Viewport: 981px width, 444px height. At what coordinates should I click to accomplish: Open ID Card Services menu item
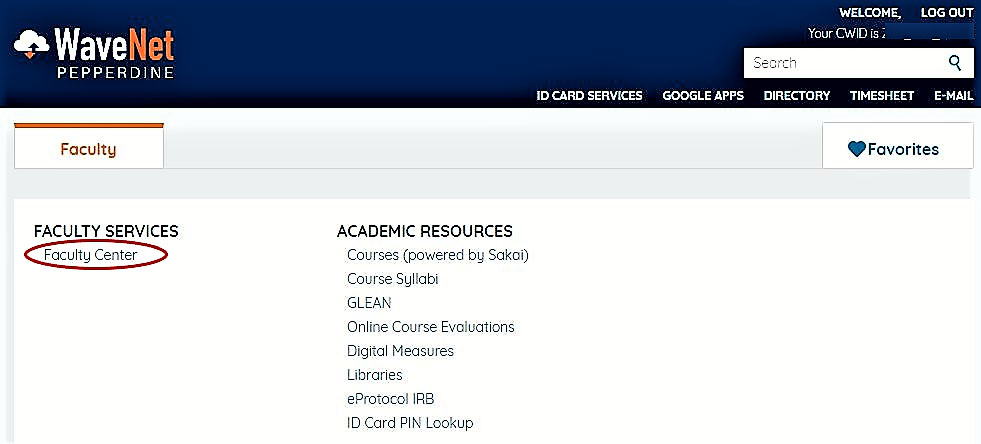coord(589,96)
